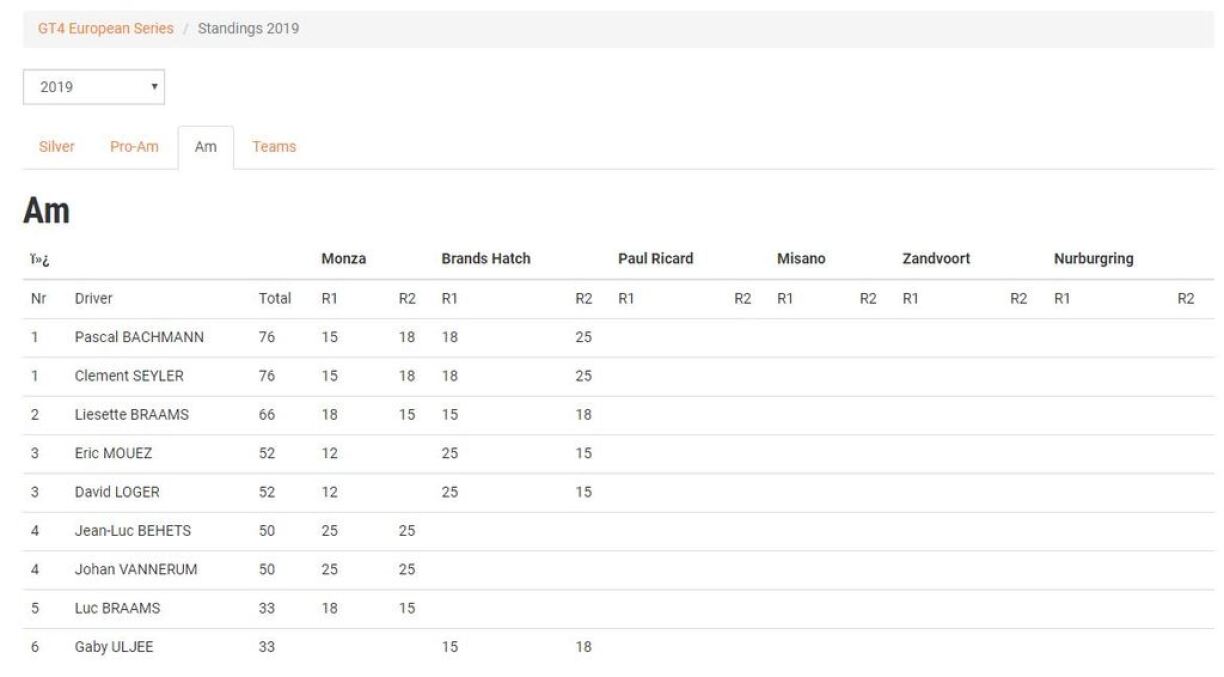Viewport: 1224px width, 677px height.
Task: Click the Nurburgring column header
Action: pyautogui.click(x=1093, y=259)
